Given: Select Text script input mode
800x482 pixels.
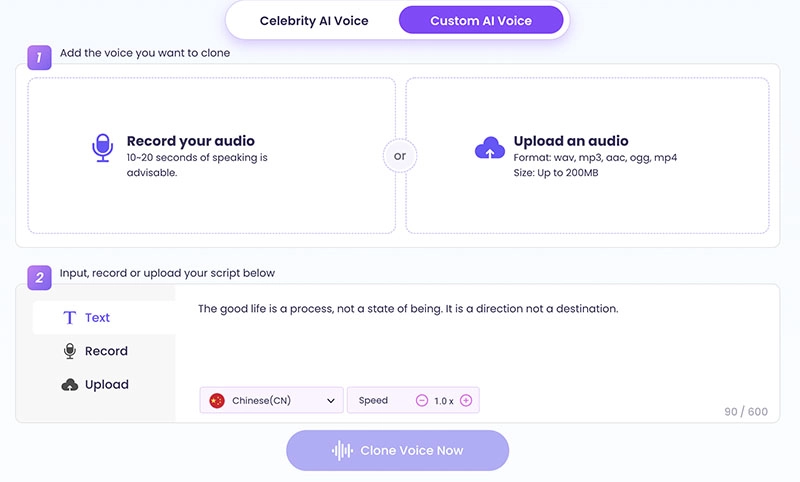Looking at the screenshot, I should (x=98, y=318).
